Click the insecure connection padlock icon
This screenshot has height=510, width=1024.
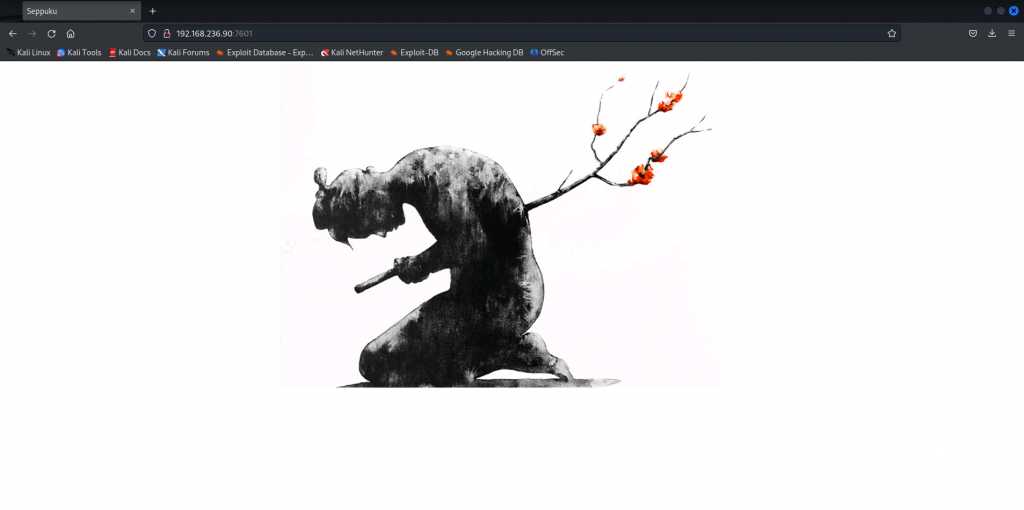click(x=167, y=33)
